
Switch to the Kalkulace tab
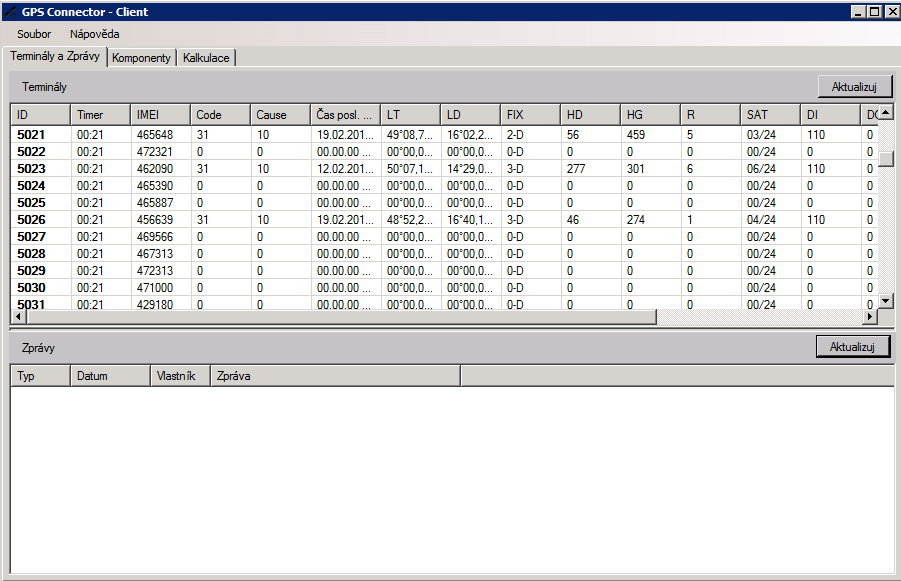coord(206,58)
